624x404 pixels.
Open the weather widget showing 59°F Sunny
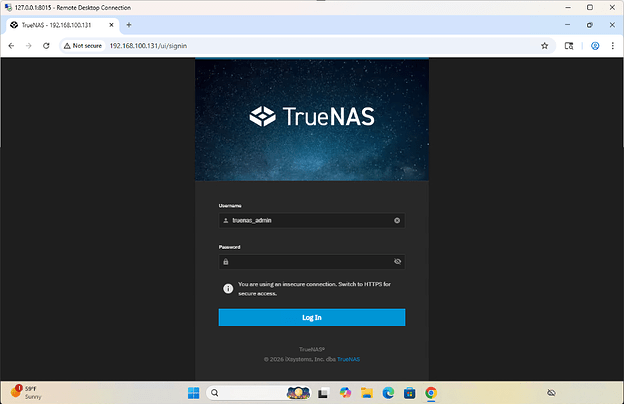[26, 392]
